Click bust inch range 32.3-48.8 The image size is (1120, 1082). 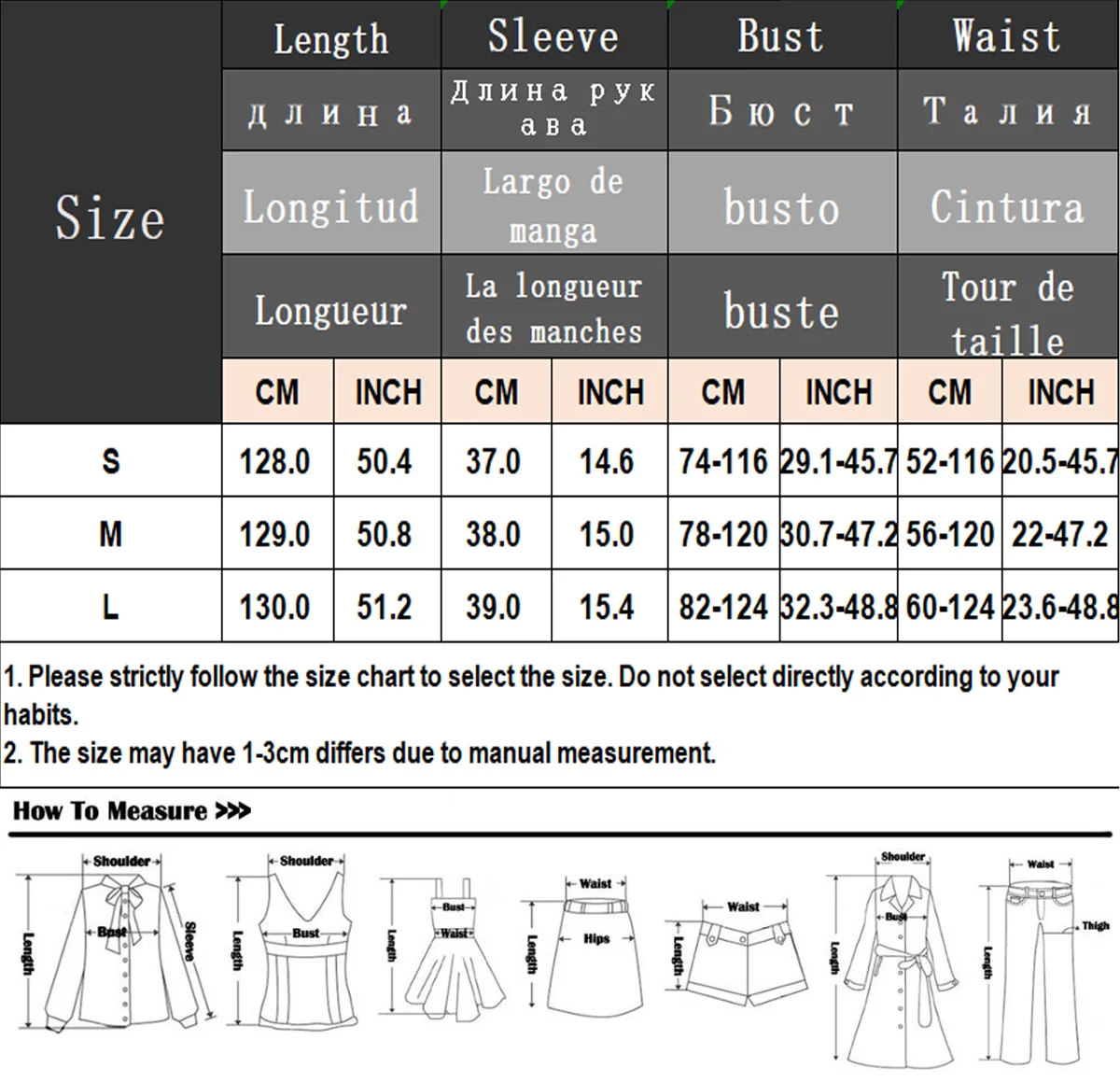838,606
